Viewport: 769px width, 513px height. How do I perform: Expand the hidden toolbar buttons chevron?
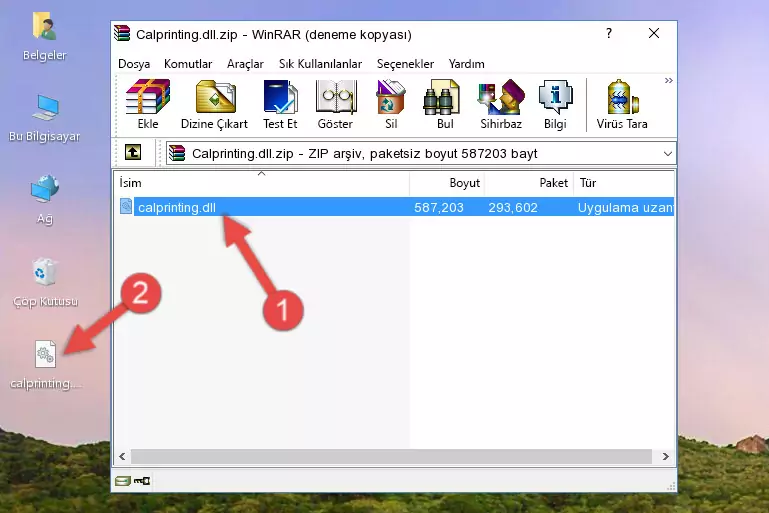(668, 80)
